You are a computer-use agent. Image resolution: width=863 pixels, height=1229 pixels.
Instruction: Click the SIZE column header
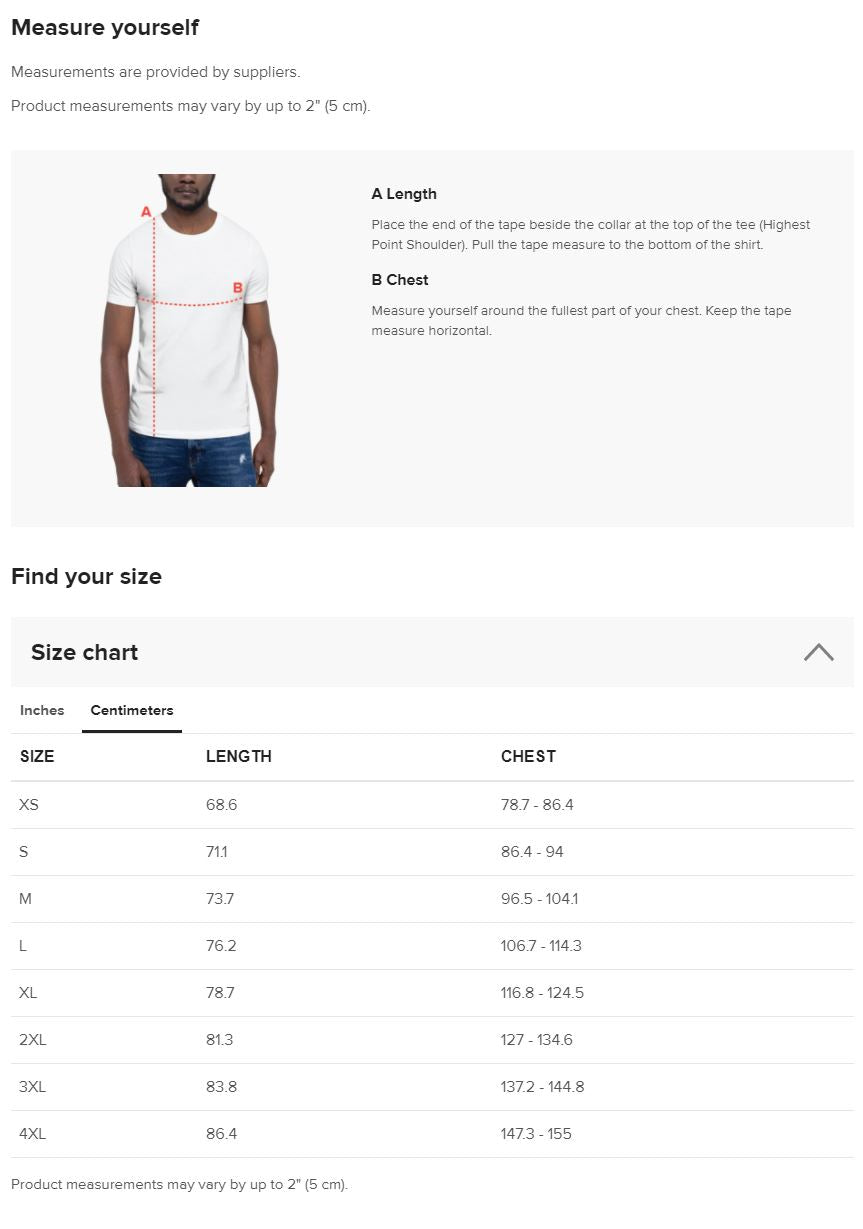click(x=37, y=756)
